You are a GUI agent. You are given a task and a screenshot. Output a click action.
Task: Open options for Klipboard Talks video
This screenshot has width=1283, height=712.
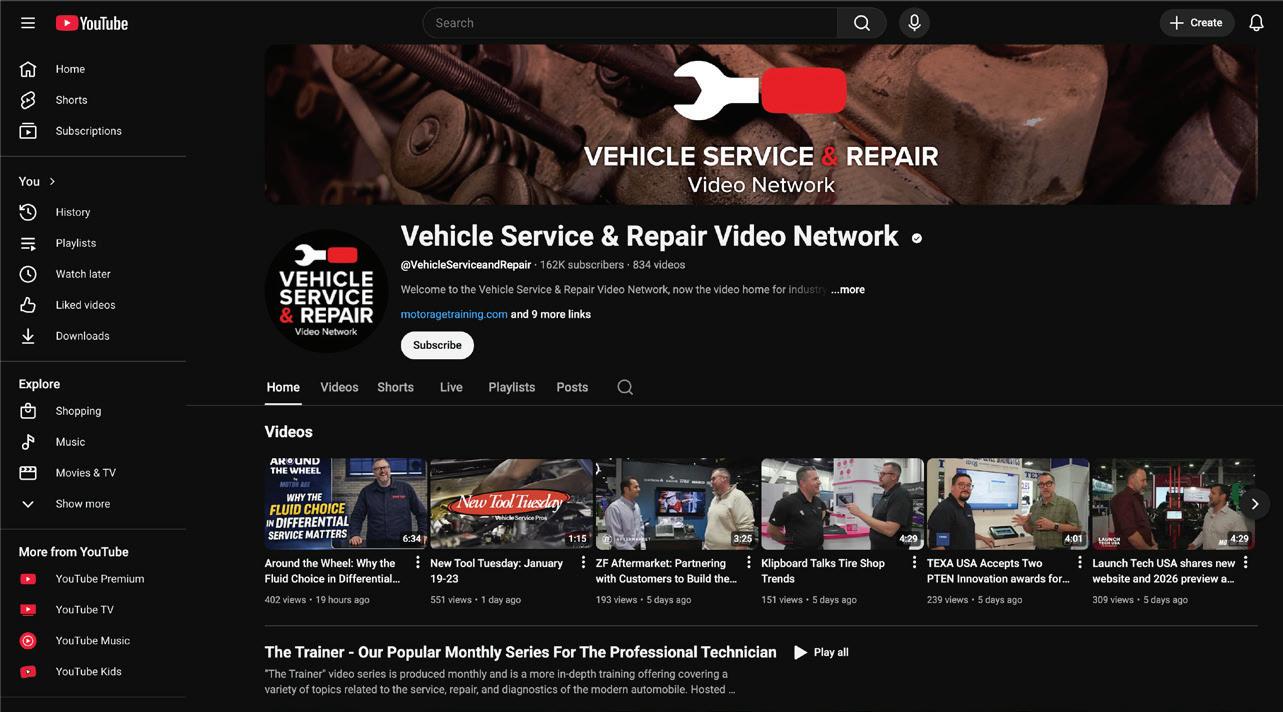(914, 563)
